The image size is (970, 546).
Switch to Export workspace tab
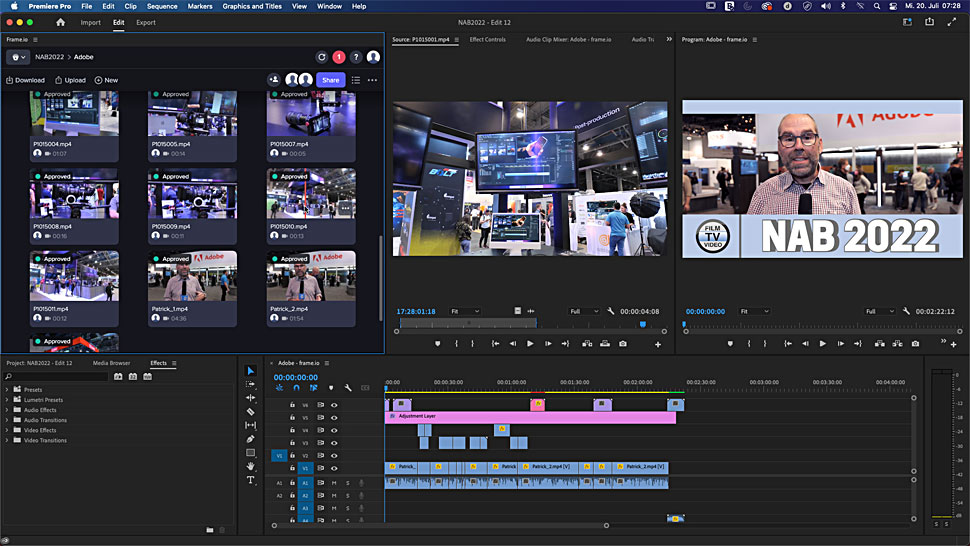pyautogui.click(x=146, y=22)
